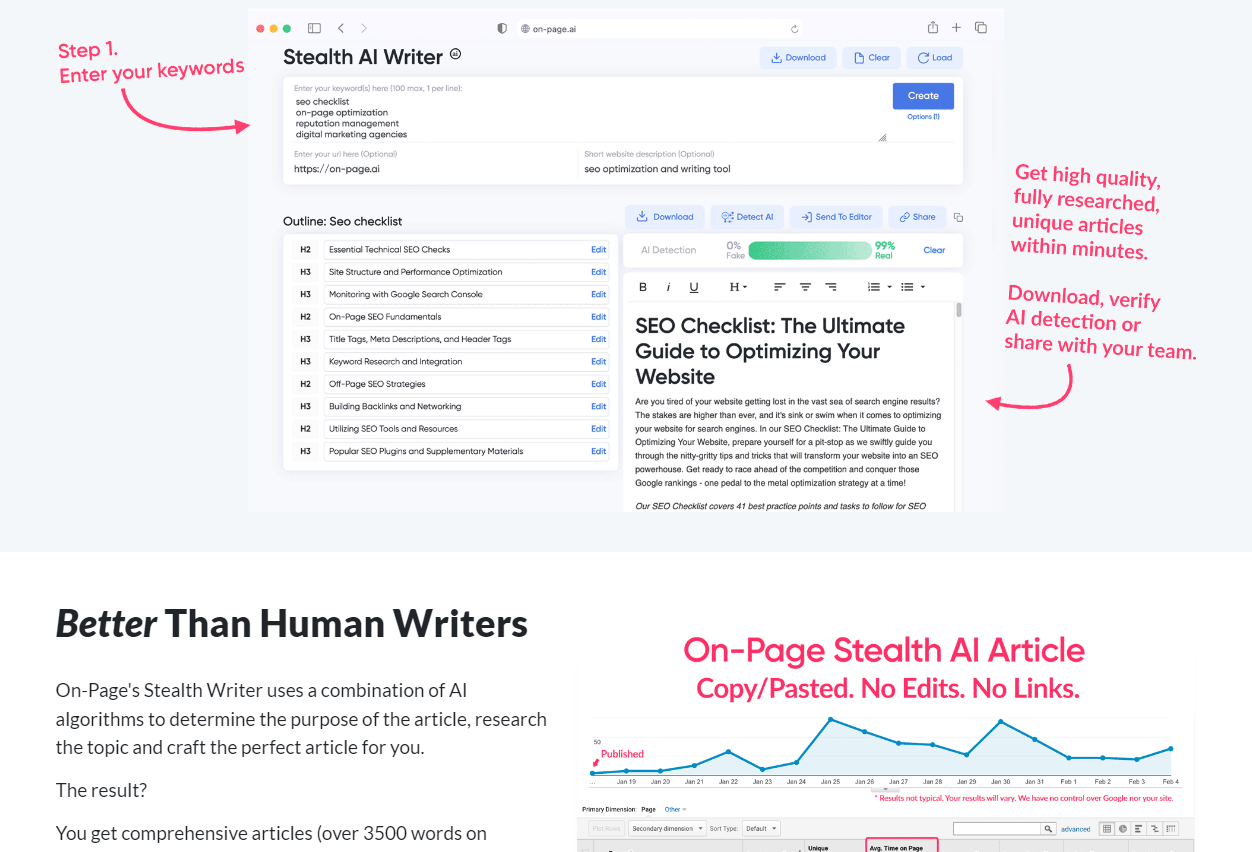This screenshot has height=852, width=1252.
Task: Open the bulleted list style arrow
Action: [923, 287]
